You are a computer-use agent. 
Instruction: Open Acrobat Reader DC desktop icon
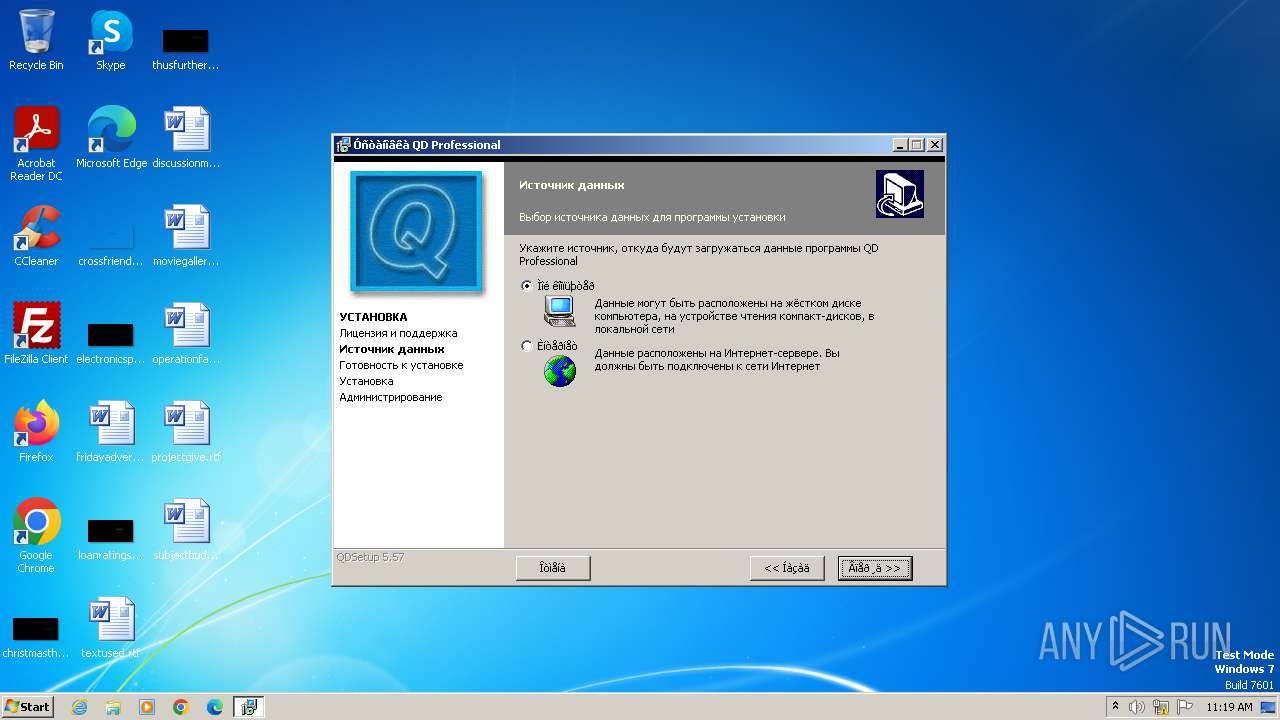click(36, 144)
